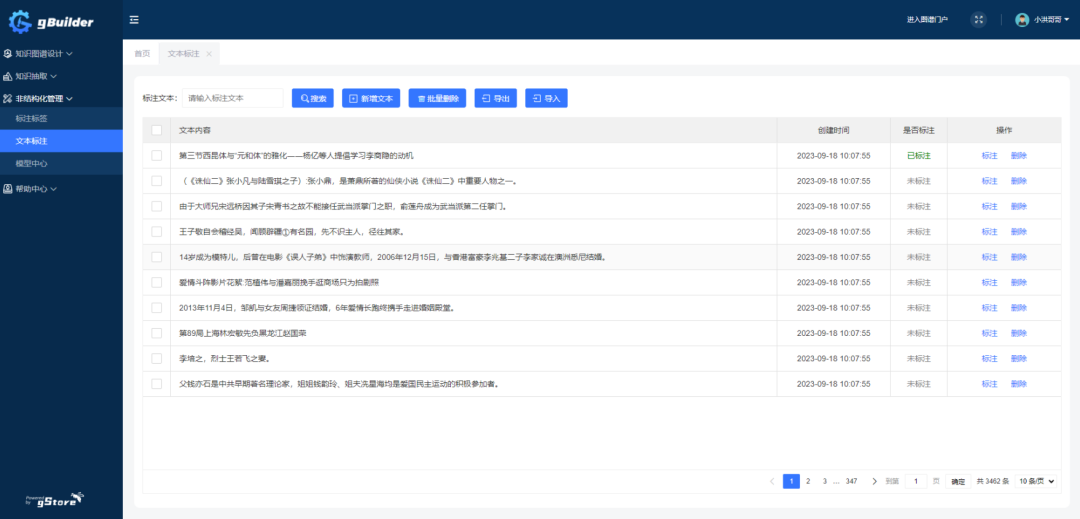Click the 非结构化管理 sidebar icon

pyautogui.click(x=8, y=98)
